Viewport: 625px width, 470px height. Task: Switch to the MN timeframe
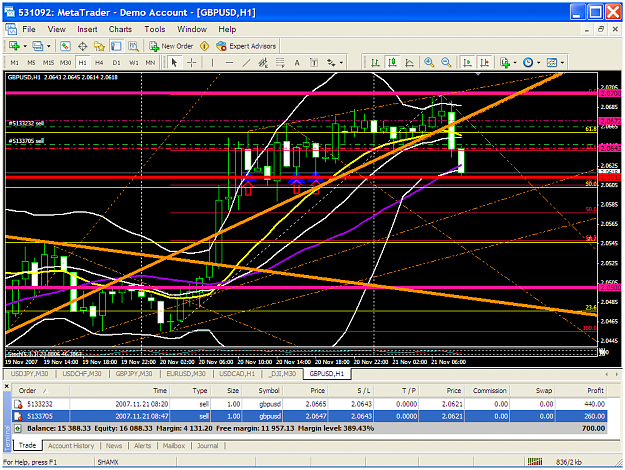tap(150, 63)
